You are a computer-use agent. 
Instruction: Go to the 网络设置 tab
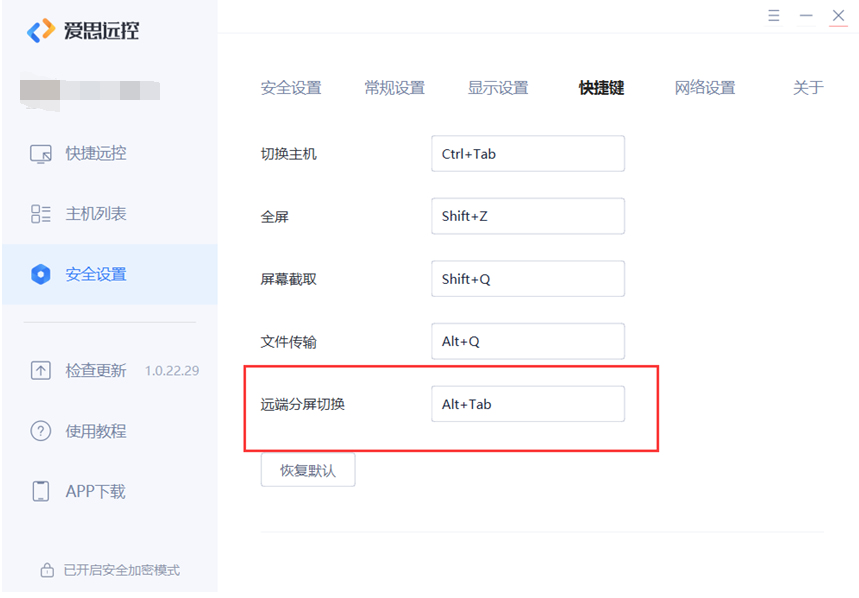point(705,88)
